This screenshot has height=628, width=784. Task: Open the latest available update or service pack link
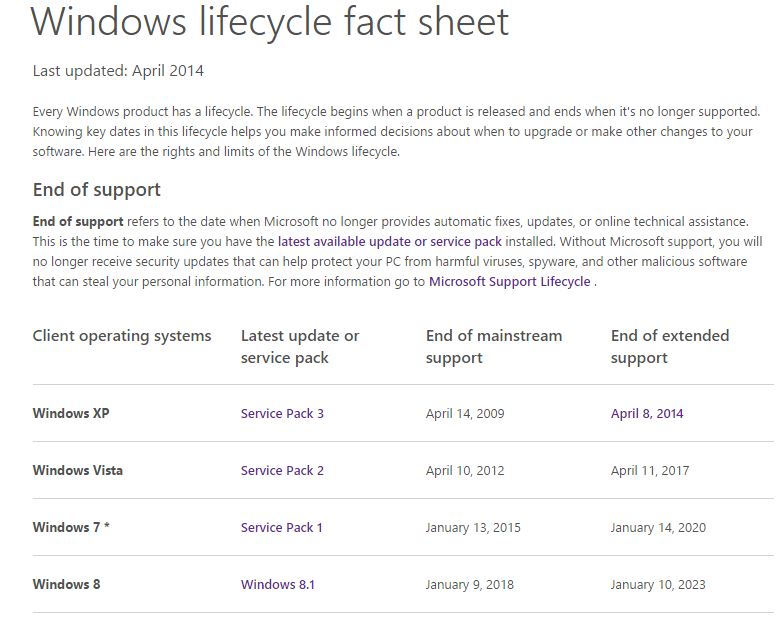click(390, 242)
